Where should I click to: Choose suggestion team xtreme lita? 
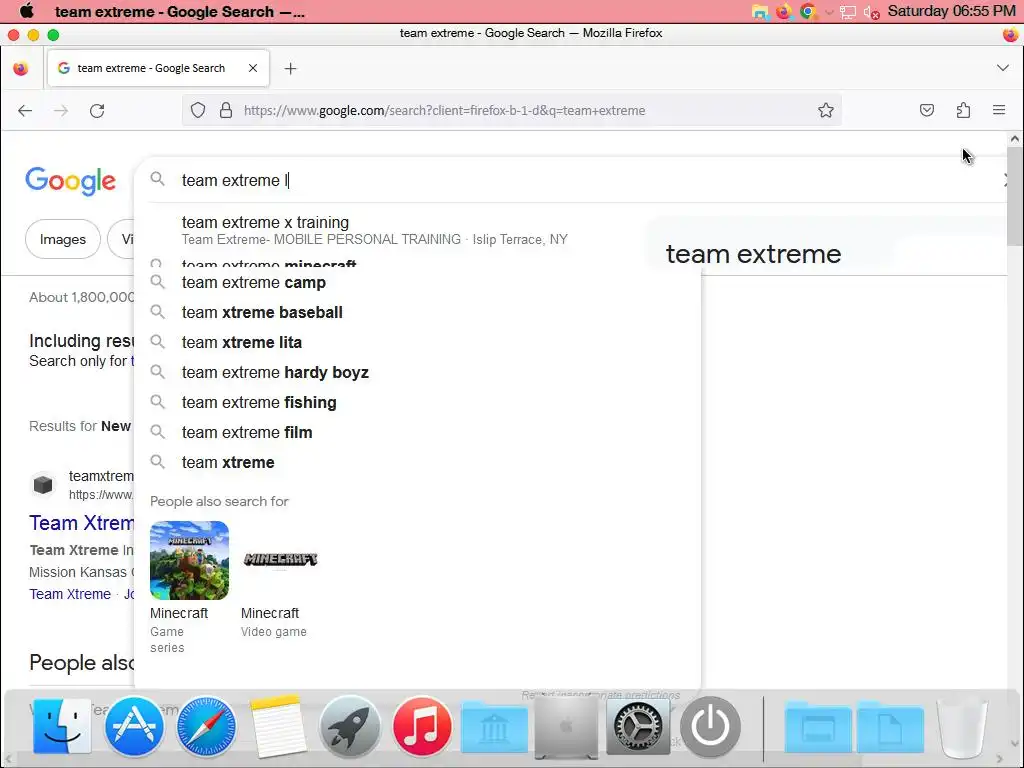click(418, 342)
